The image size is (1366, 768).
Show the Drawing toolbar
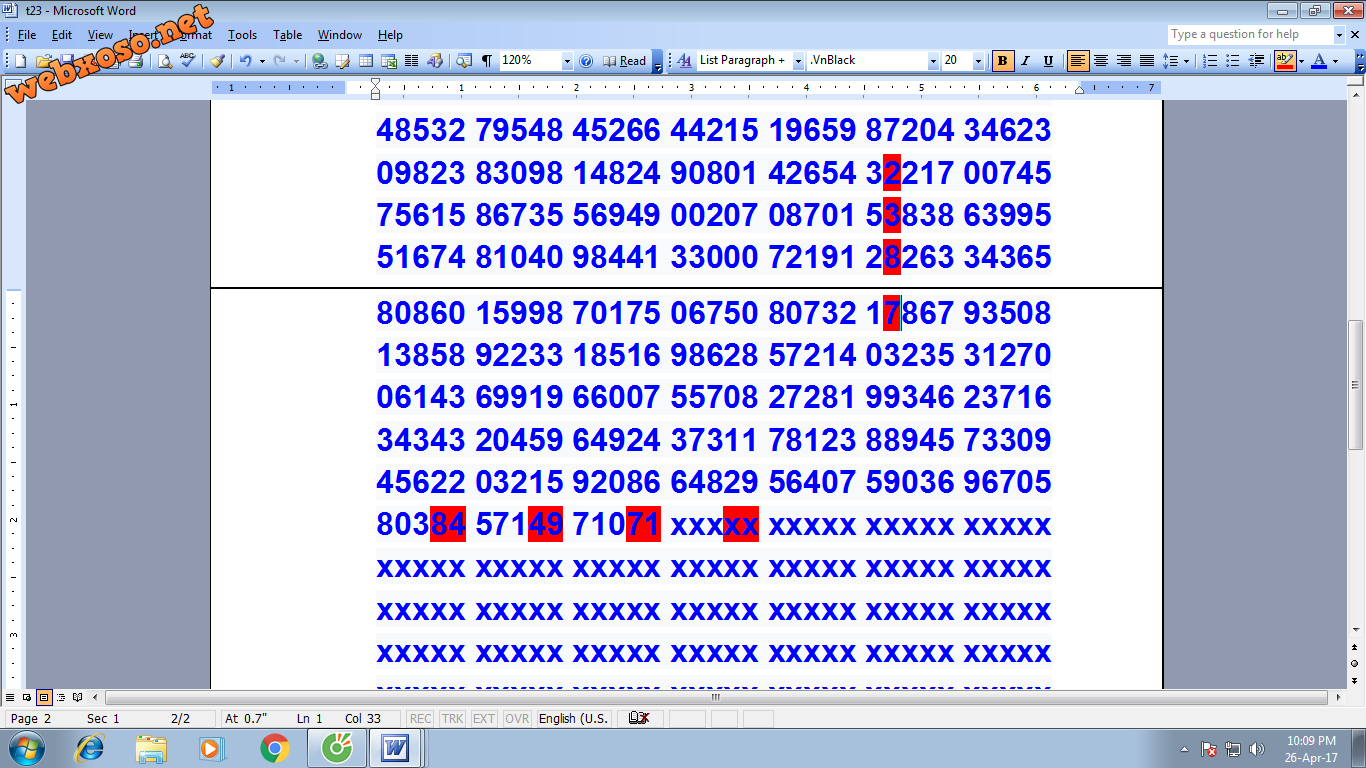point(434,61)
